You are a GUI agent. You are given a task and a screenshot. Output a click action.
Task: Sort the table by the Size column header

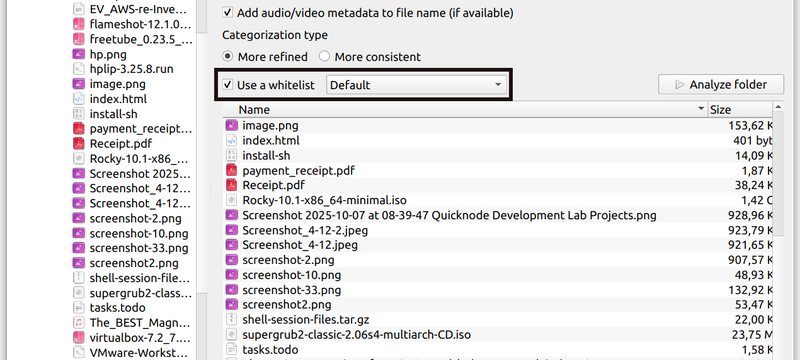coord(740,110)
